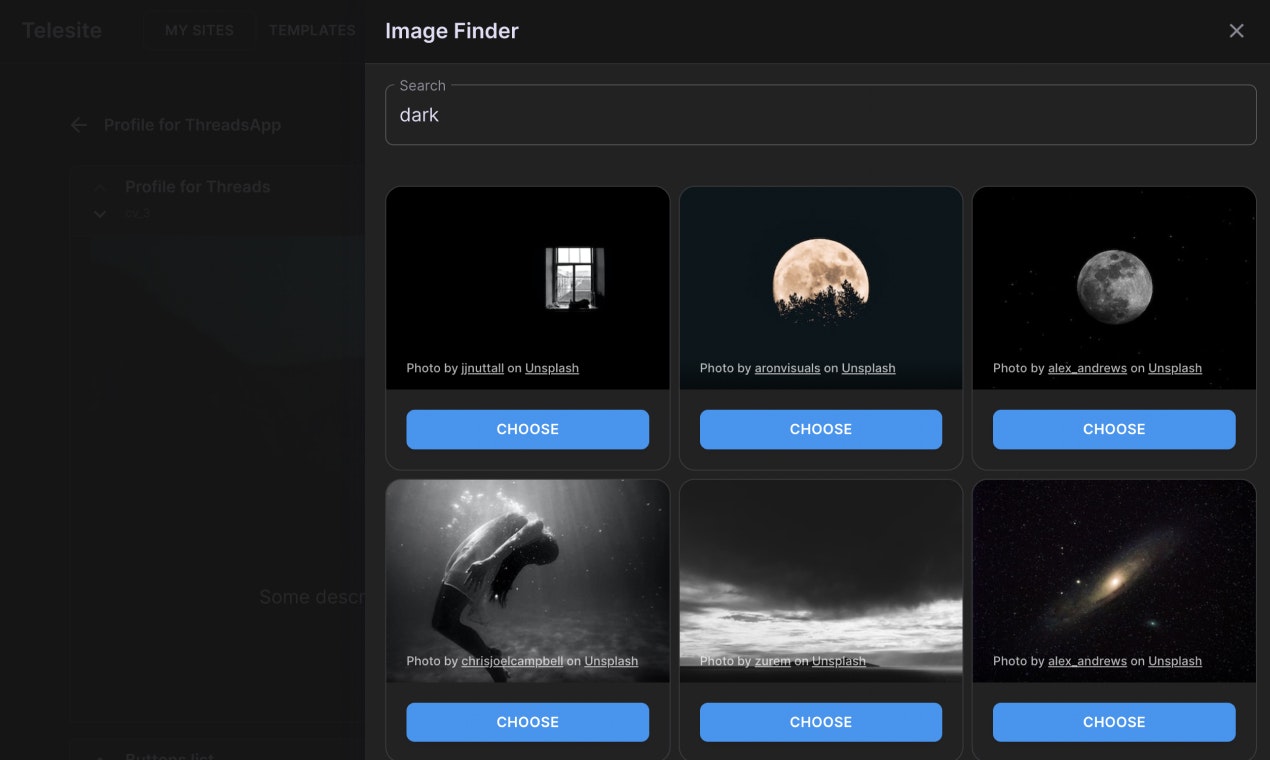The height and width of the screenshot is (760, 1270).
Task: Open Unsplash link on chrisjoelcampbell photo
Action: (611, 661)
